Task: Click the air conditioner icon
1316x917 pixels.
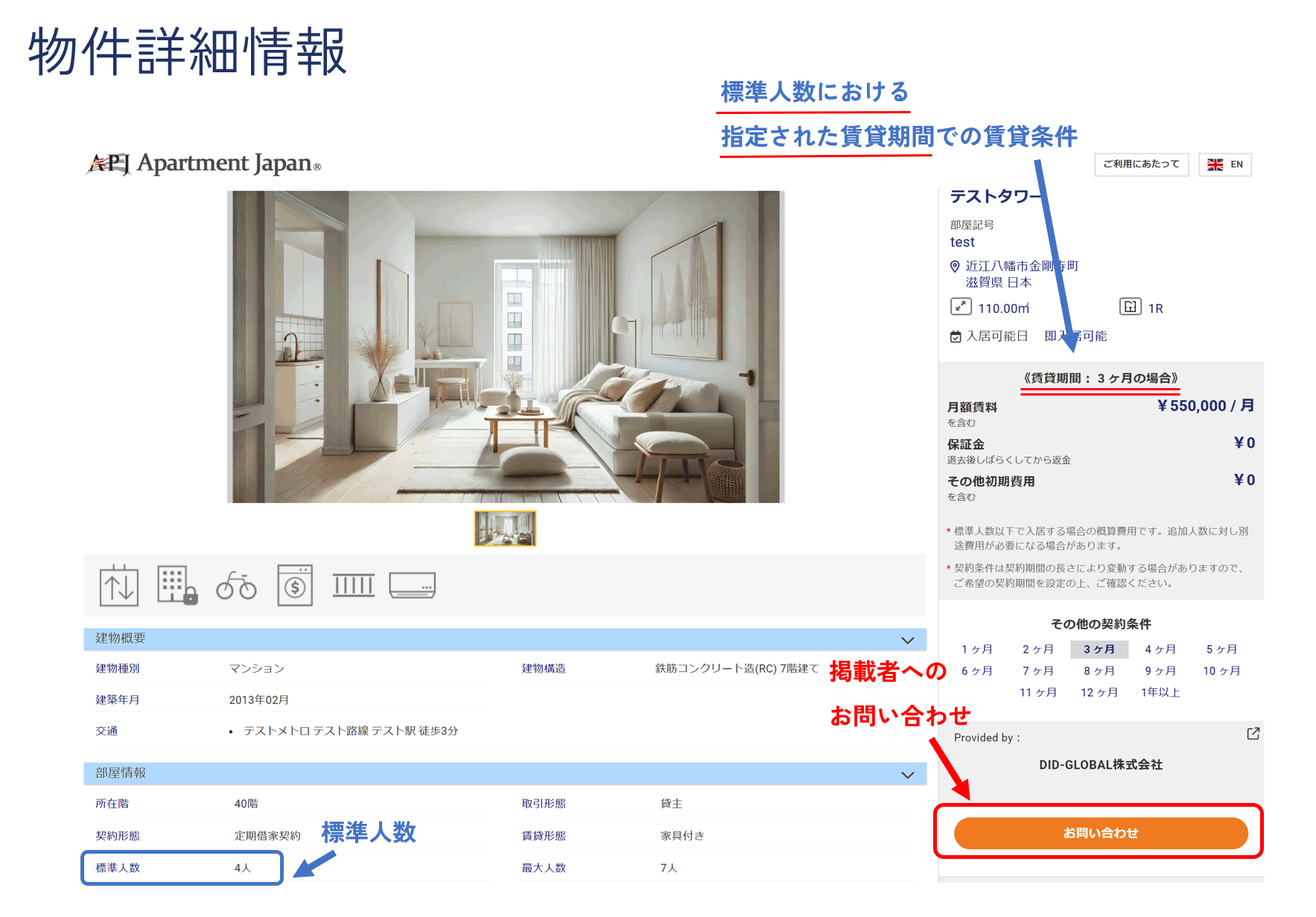Action: [412, 586]
